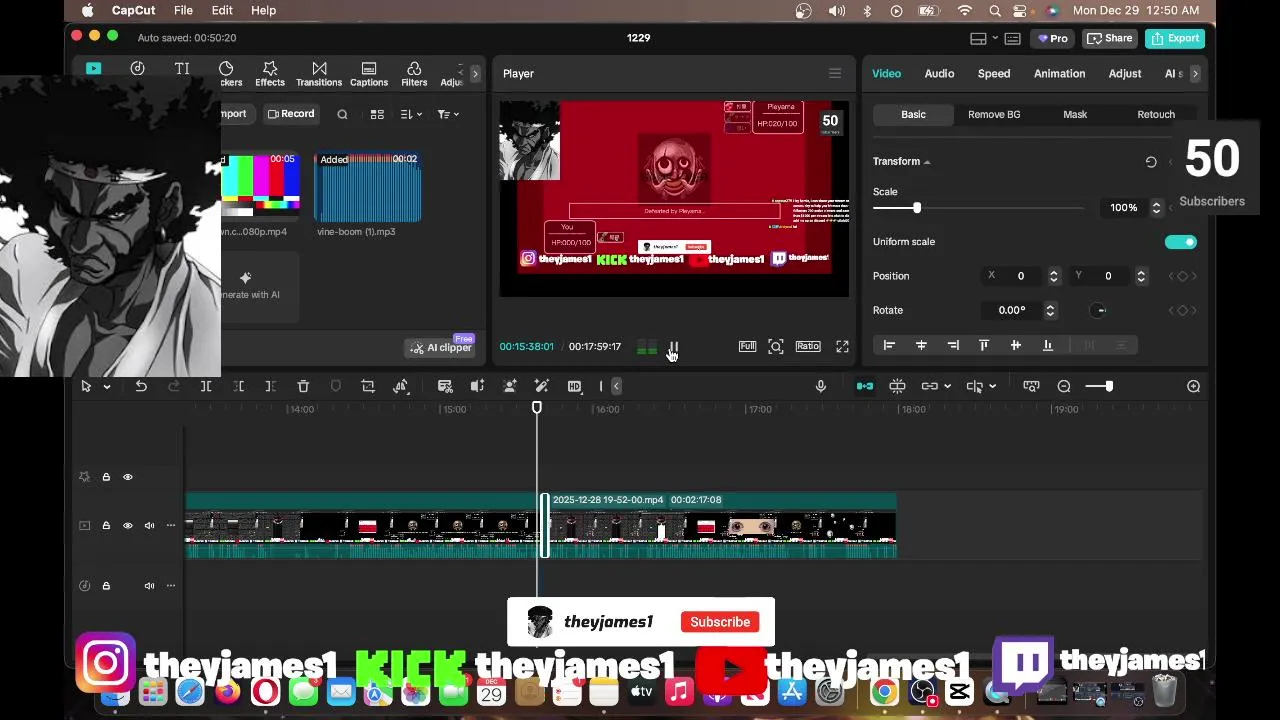Switch to the Speed tab
The image size is (1280, 720).
994,74
